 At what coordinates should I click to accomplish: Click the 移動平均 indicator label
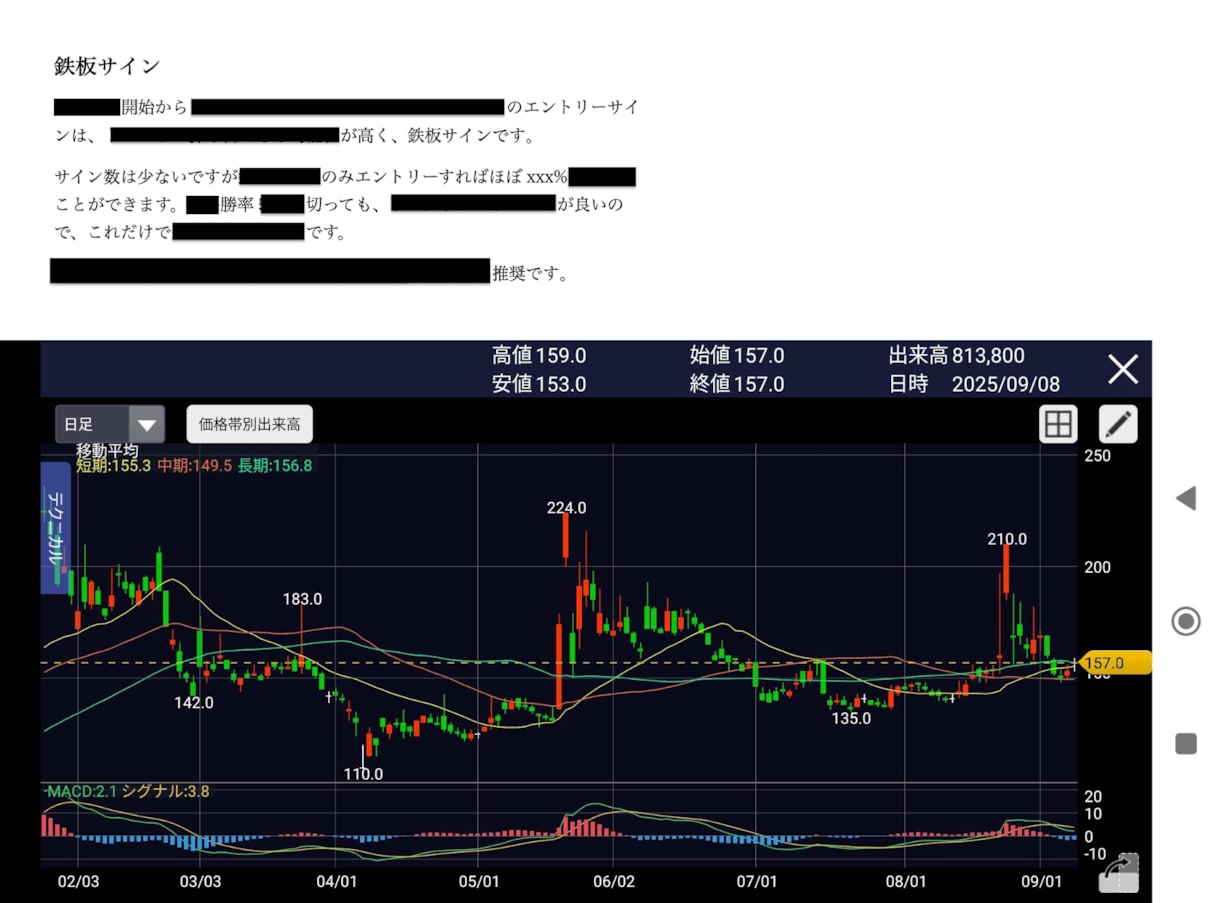coord(107,451)
